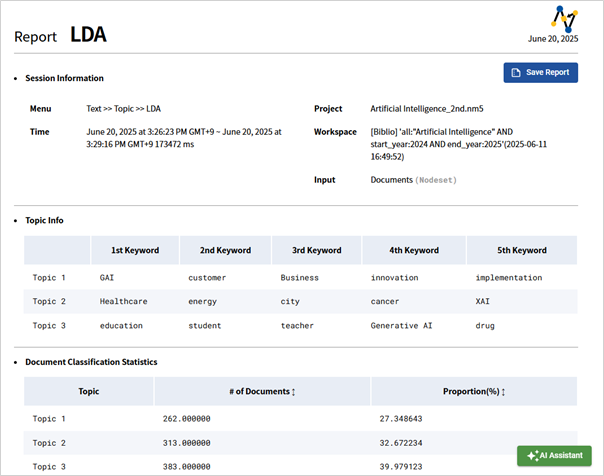Image resolution: width=604 pixels, height=476 pixels.
Task: Click the proportion 27.348643
Action: coord(401,419)
